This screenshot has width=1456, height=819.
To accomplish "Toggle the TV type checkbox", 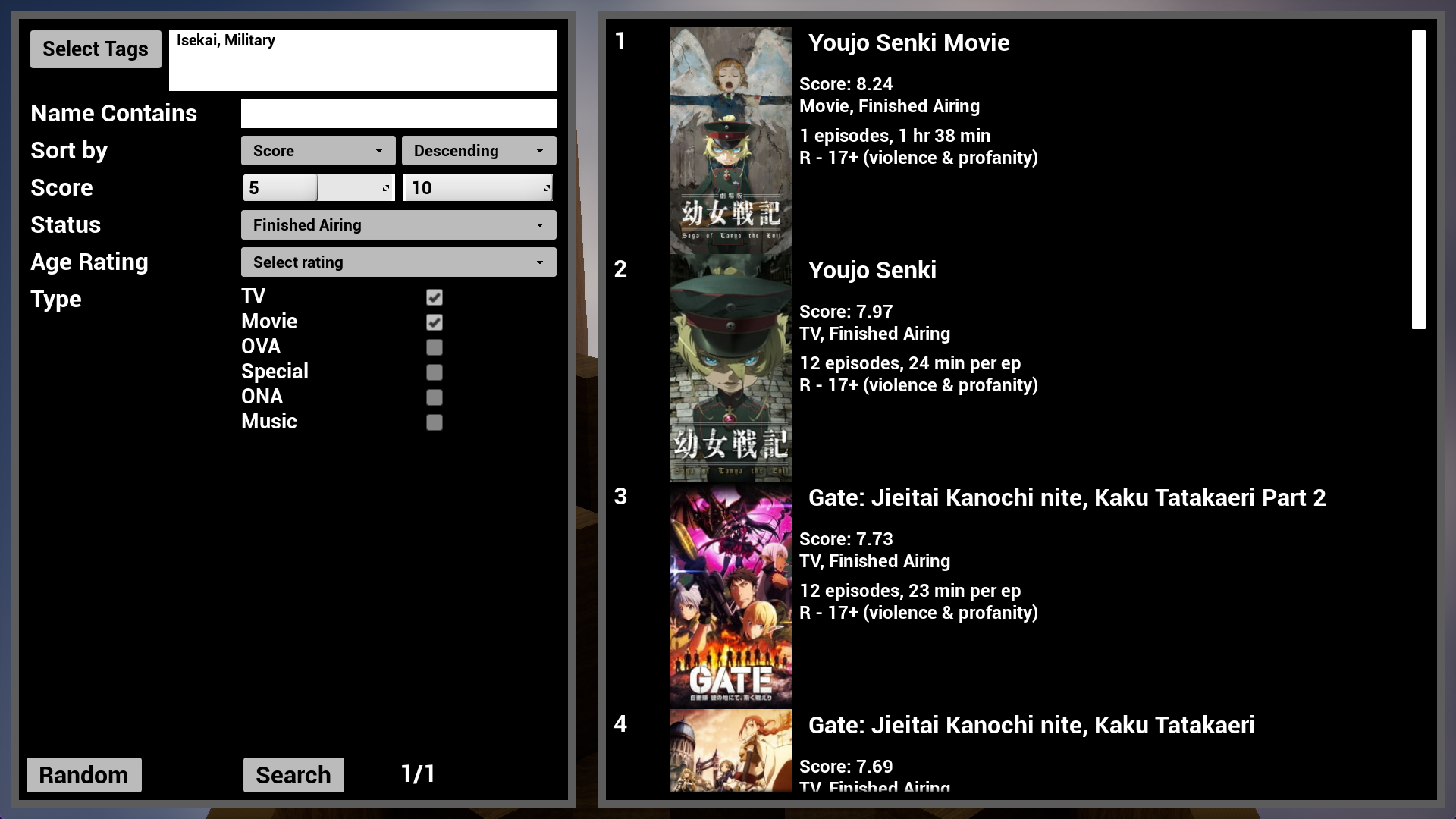I will [434, 297].
